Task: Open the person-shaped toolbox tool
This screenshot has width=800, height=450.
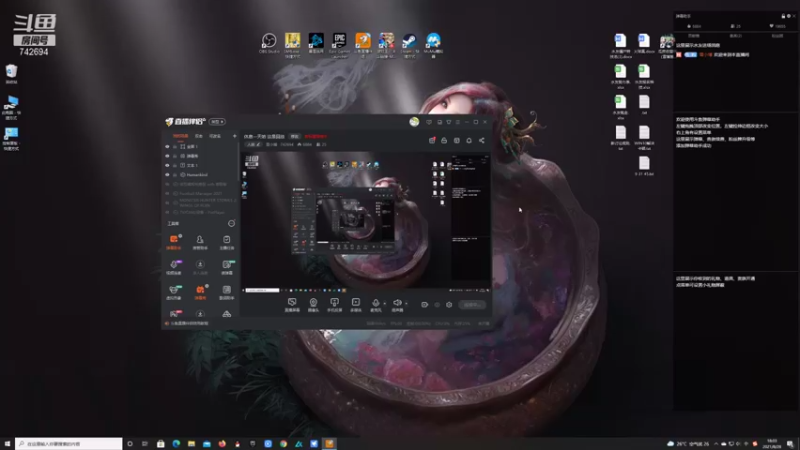Action: [x=200, y=241]
